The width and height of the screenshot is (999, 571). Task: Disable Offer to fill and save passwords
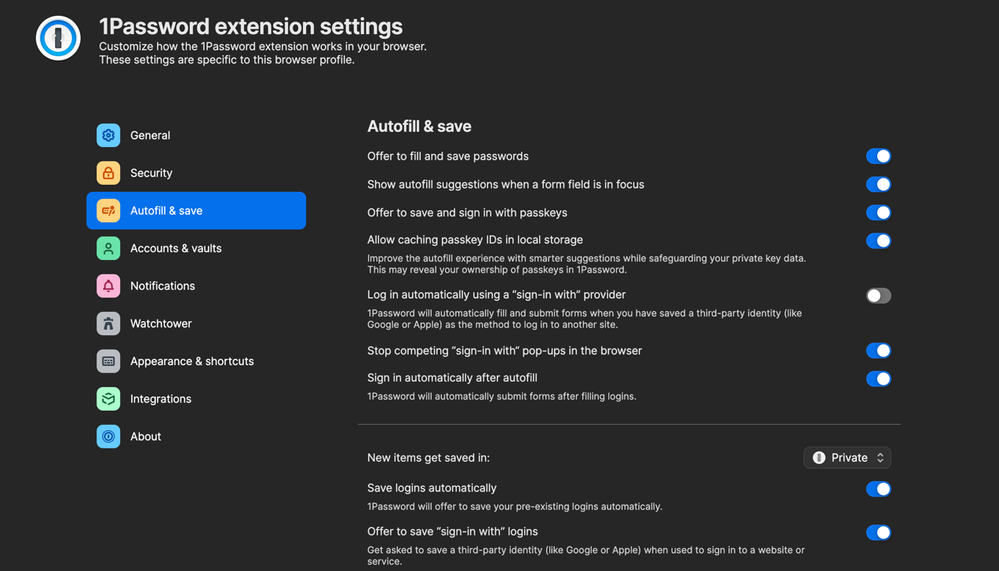coord(878,156)
